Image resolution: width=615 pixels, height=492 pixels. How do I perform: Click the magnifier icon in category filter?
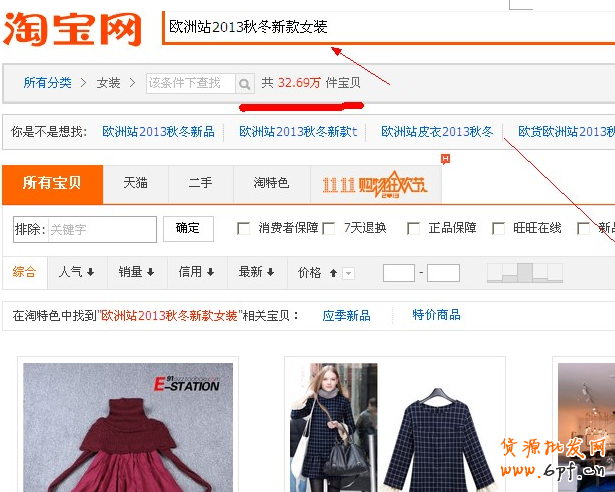245,84
